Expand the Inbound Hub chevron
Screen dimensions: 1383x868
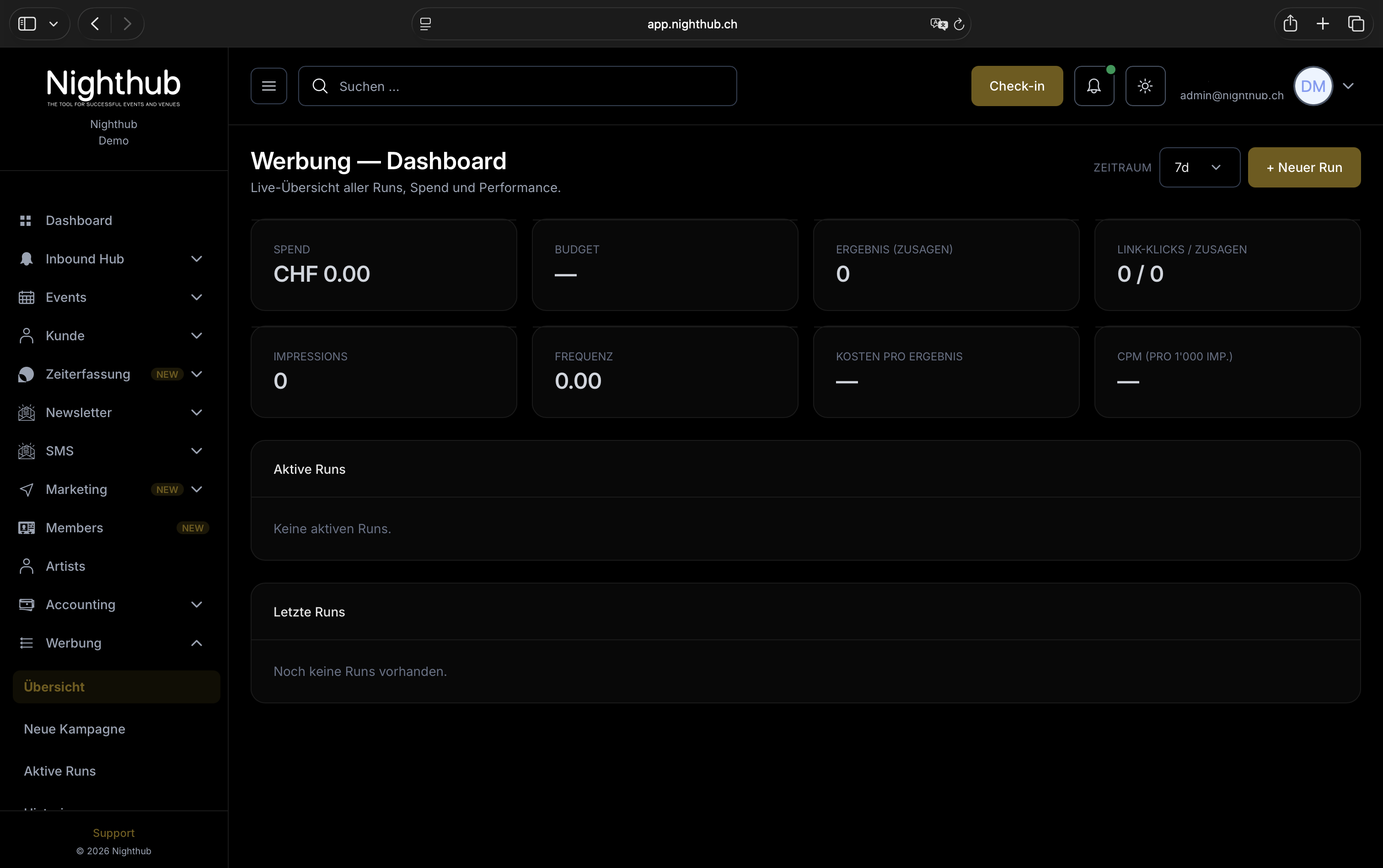point(196,259)
